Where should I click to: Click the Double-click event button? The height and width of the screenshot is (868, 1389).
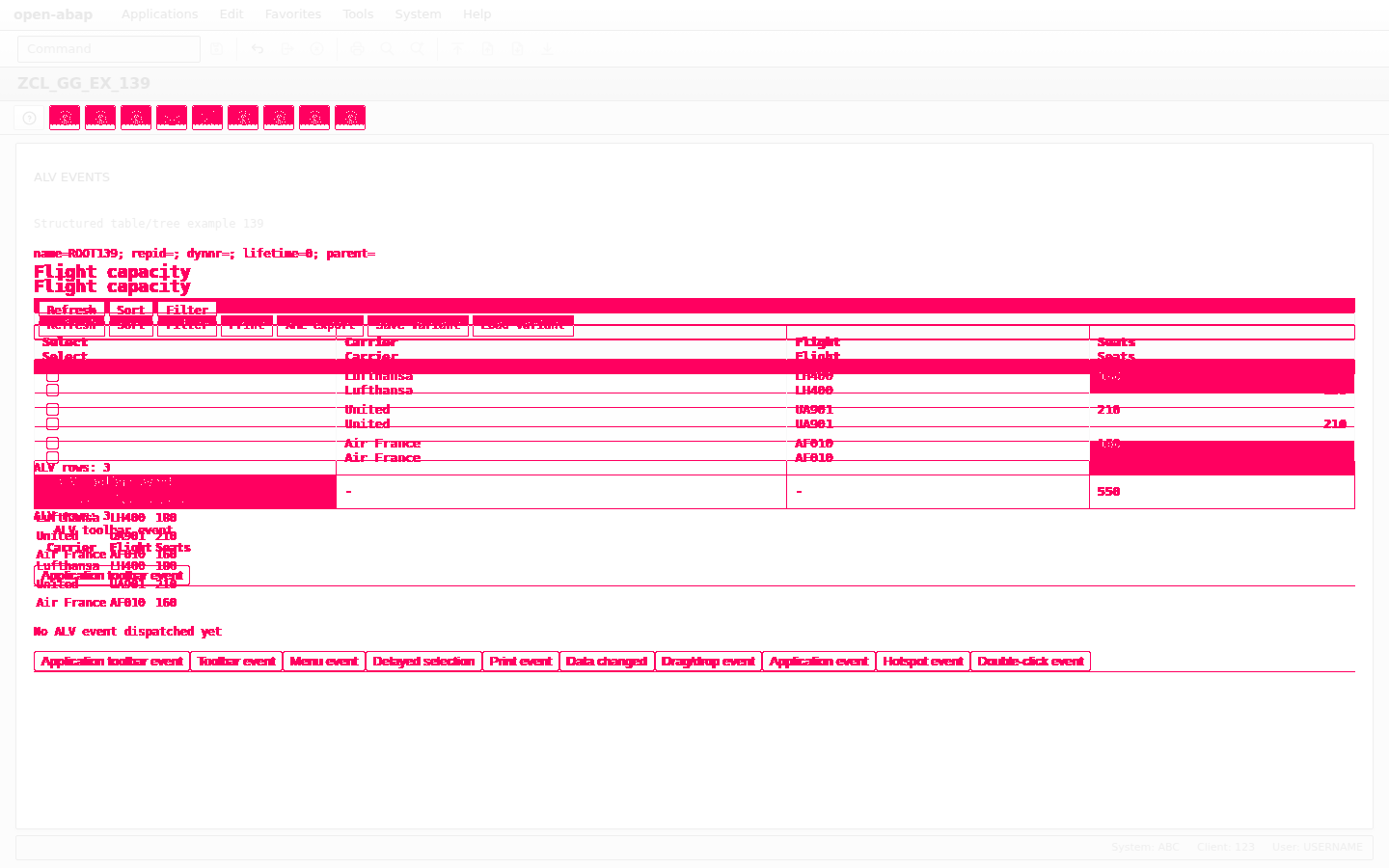(x=1030, y=662)
